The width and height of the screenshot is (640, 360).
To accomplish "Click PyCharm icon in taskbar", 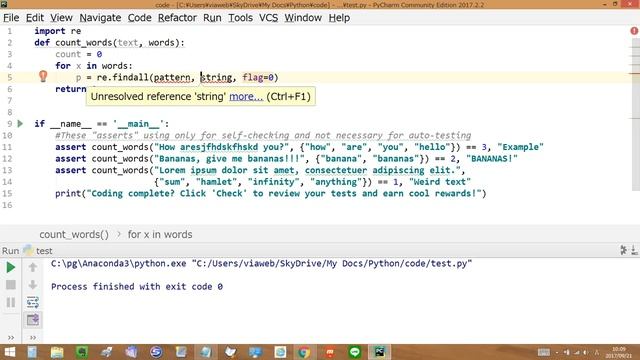I will [380, 352].
